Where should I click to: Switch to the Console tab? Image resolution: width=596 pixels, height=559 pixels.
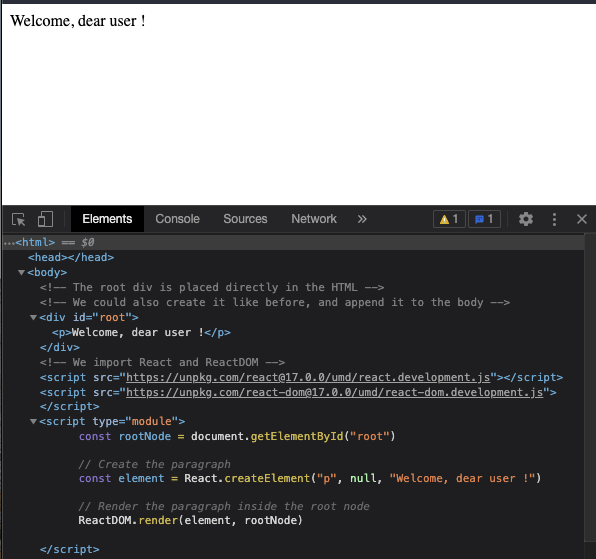pyautogui.click(x=177, y=219)
